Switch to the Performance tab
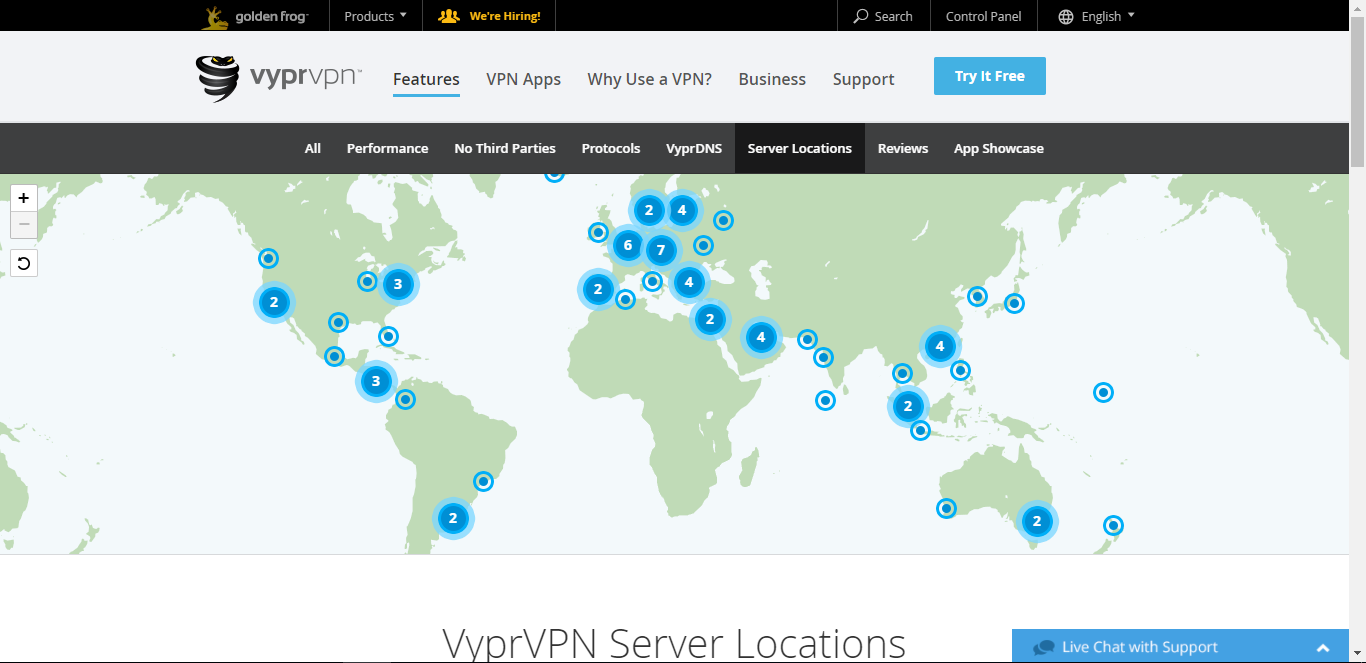Viewport: 1366px width, 663px height. tap(387, 148)
